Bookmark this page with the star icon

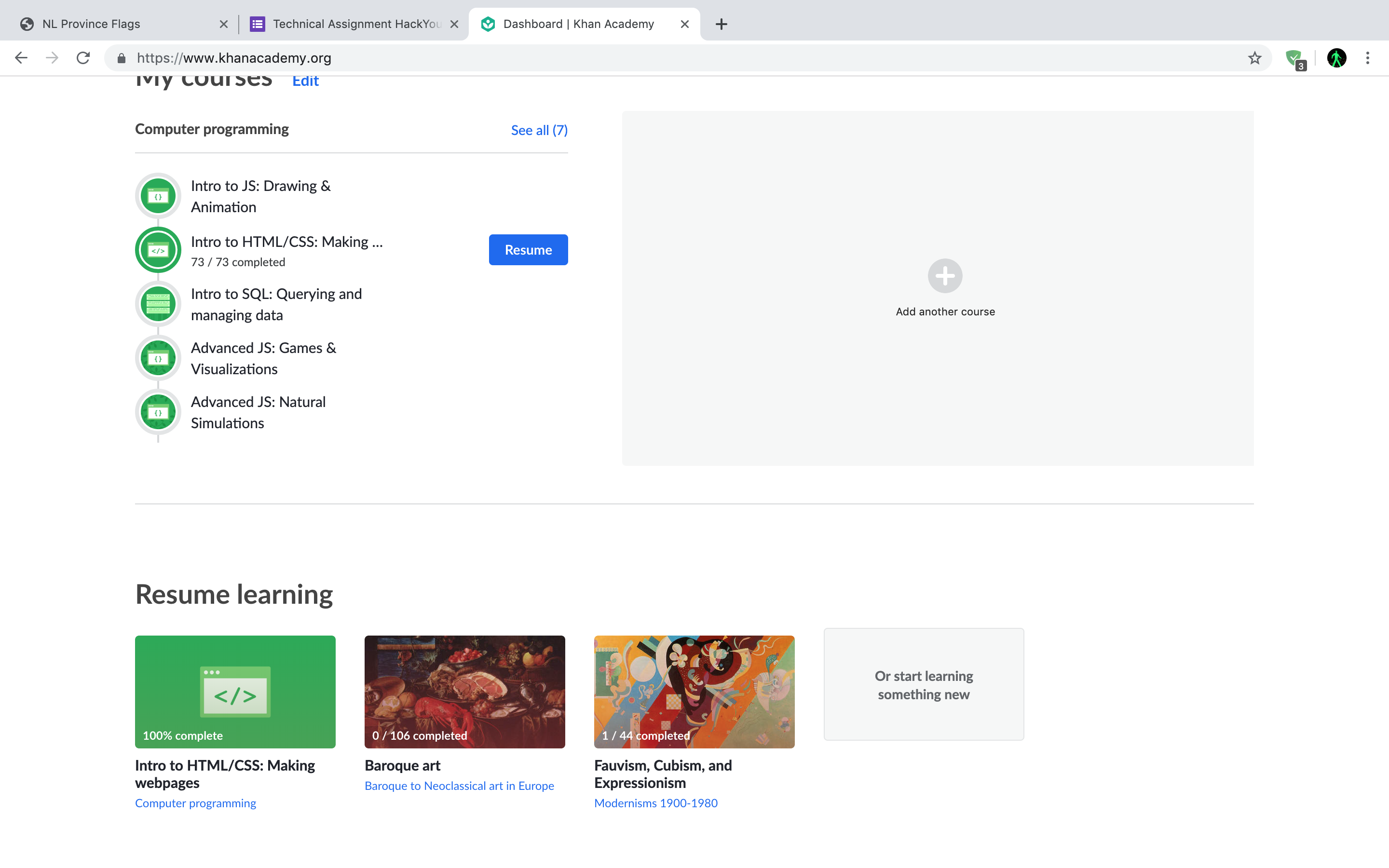(1255, 58)
